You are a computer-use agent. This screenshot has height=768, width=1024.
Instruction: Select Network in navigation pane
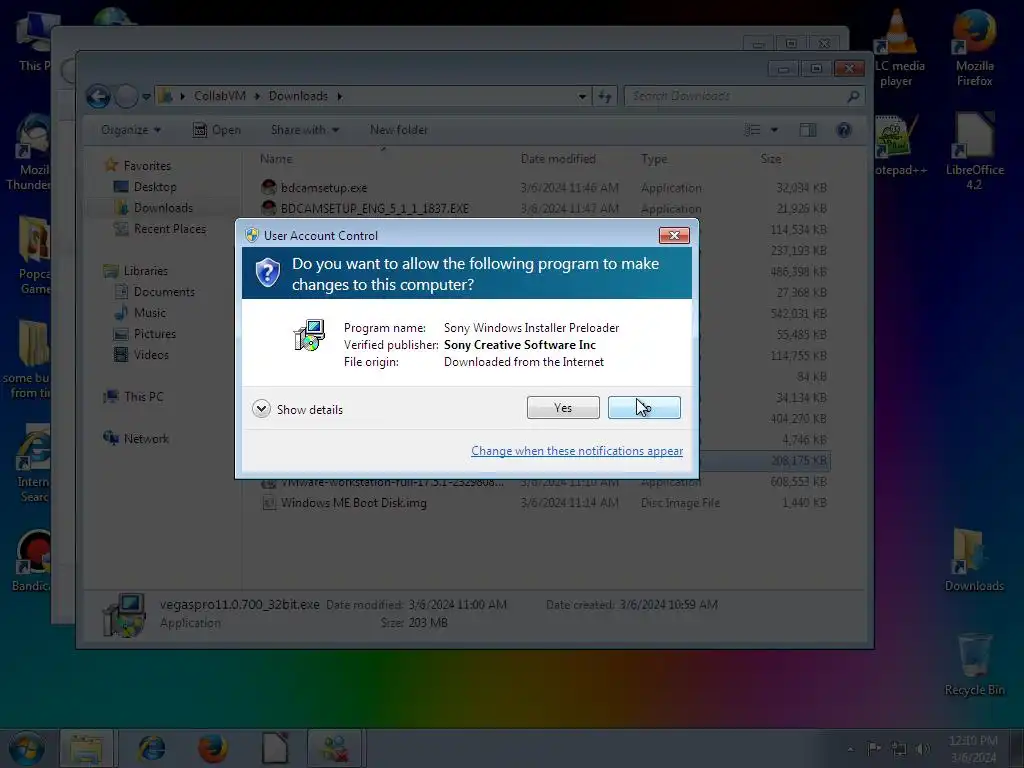coord(146,439)
